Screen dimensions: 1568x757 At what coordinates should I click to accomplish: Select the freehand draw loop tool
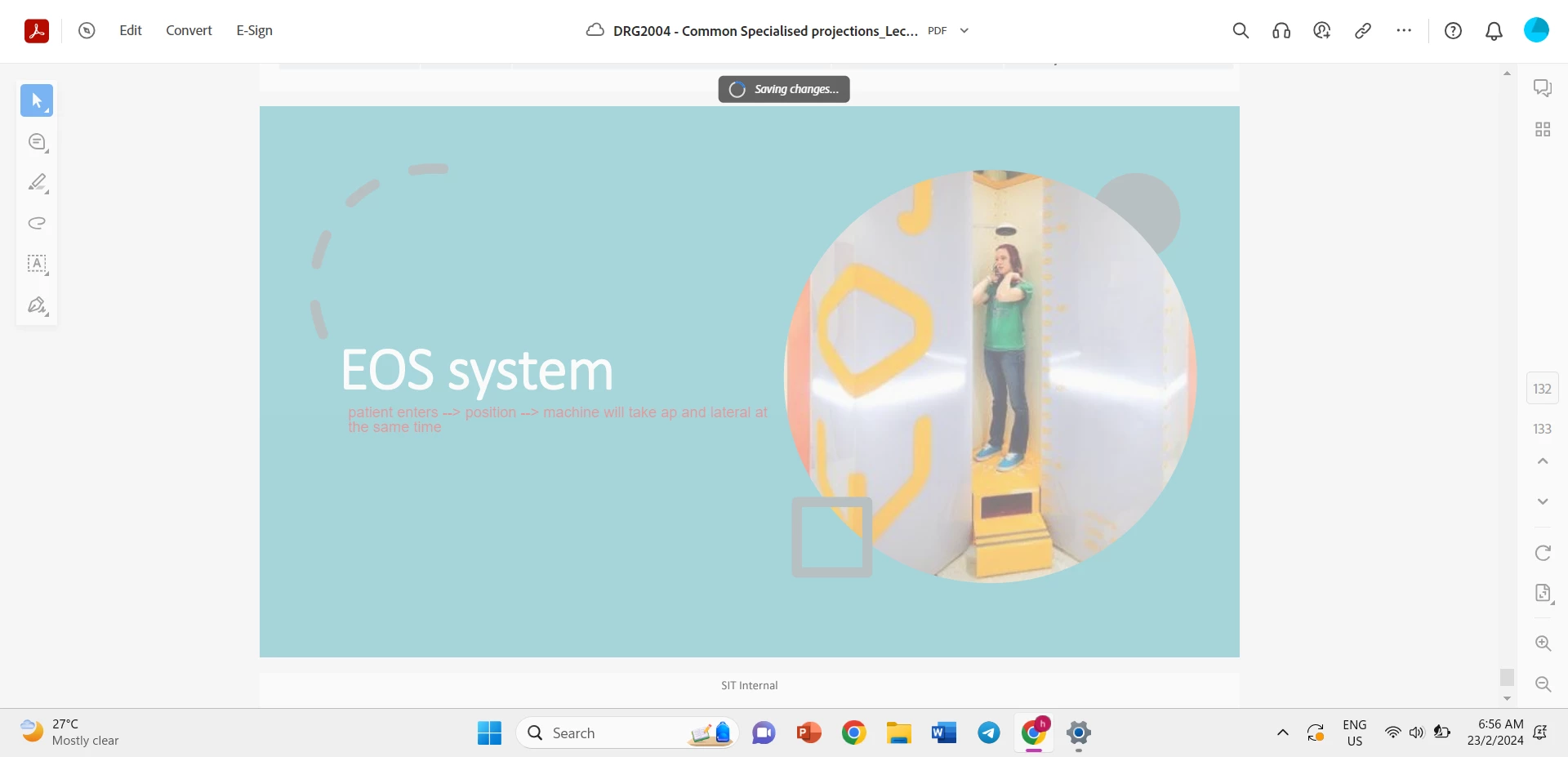37,223
